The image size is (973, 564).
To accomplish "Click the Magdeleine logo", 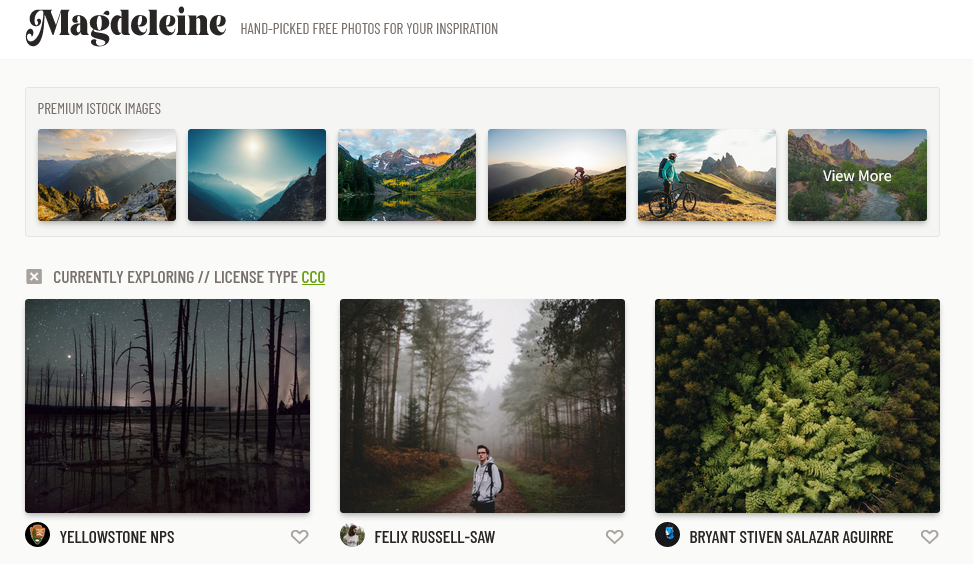I will pyautogui.click(x=126, y=26).
